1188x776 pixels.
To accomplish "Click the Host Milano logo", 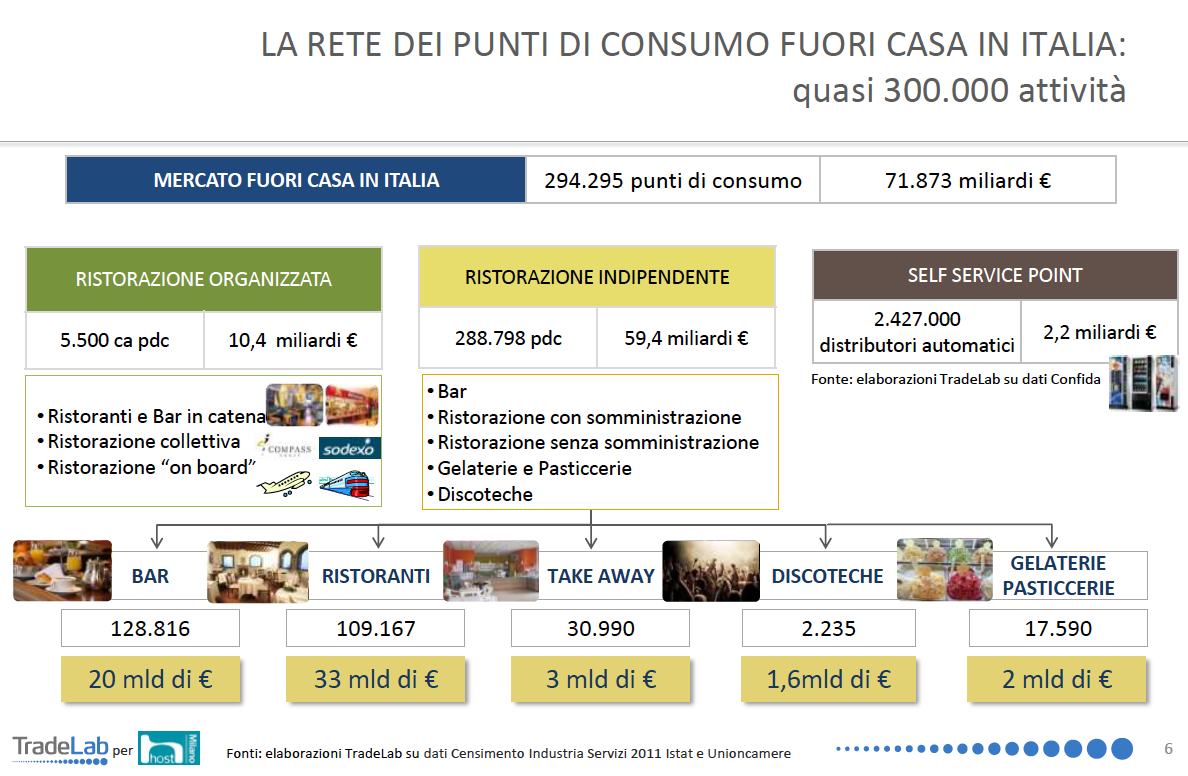I will point(168,747).
